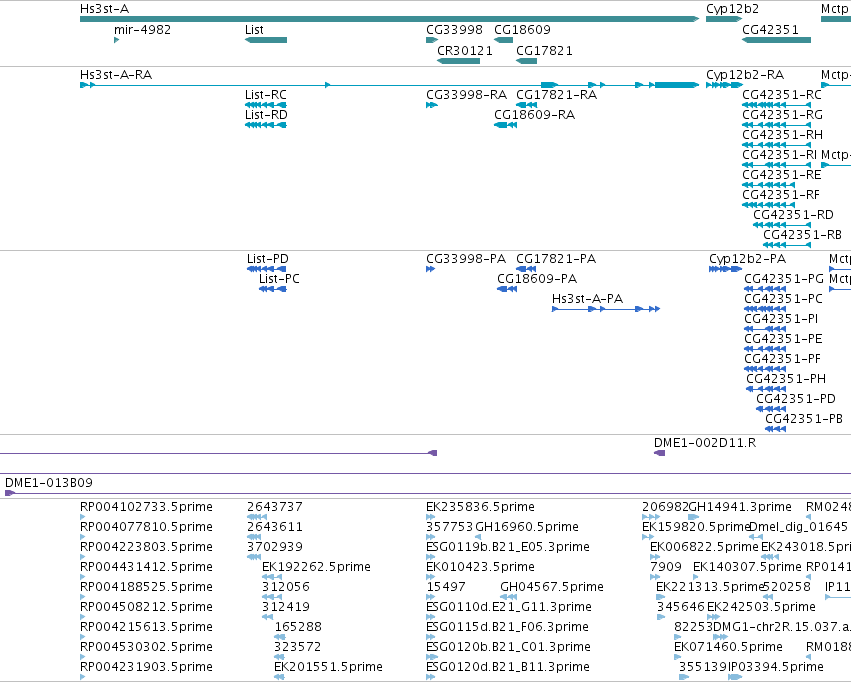The width and height of the screenshot is (851, 682).
Task: Click the CG18609-RA transcript label
Action: tap(535, 114)
